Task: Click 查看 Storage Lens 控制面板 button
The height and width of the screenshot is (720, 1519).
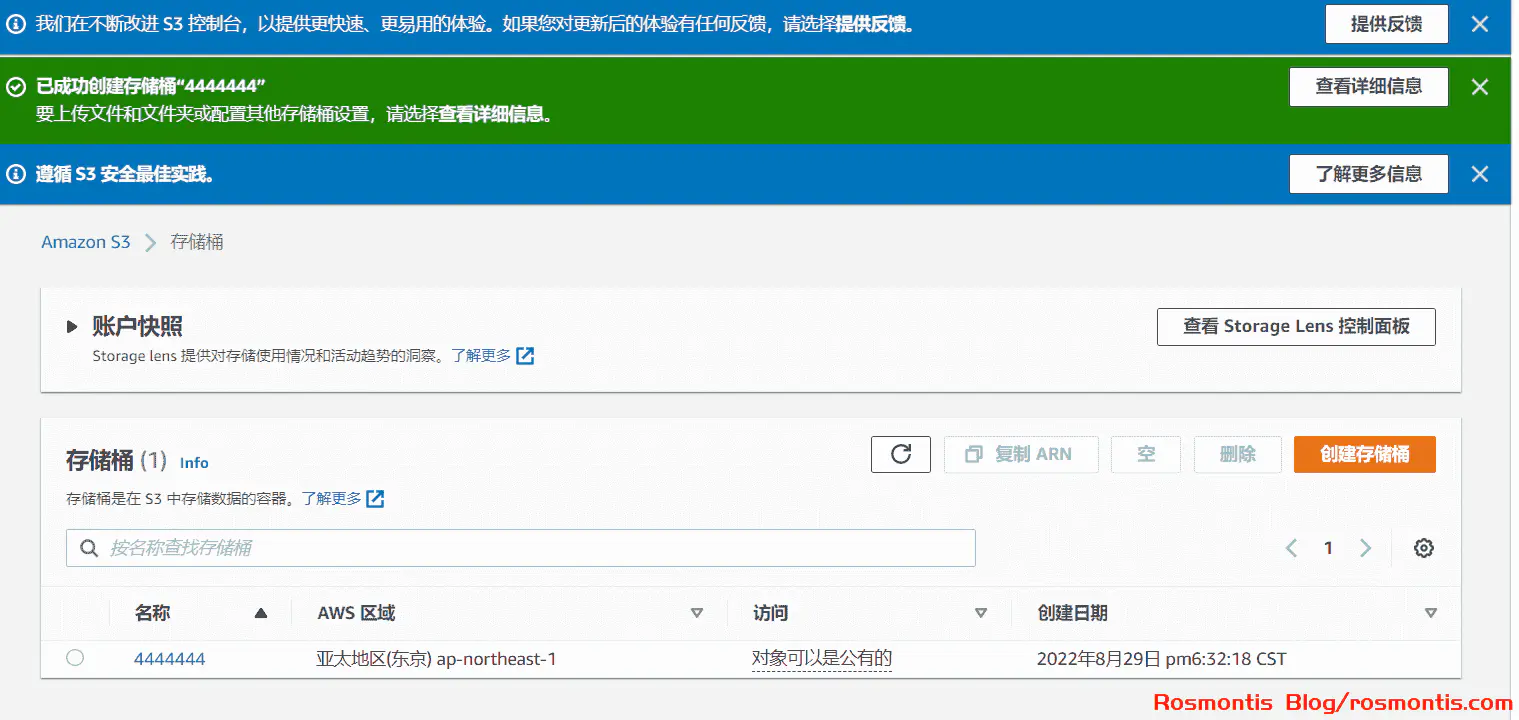Action: point(1296,327)
